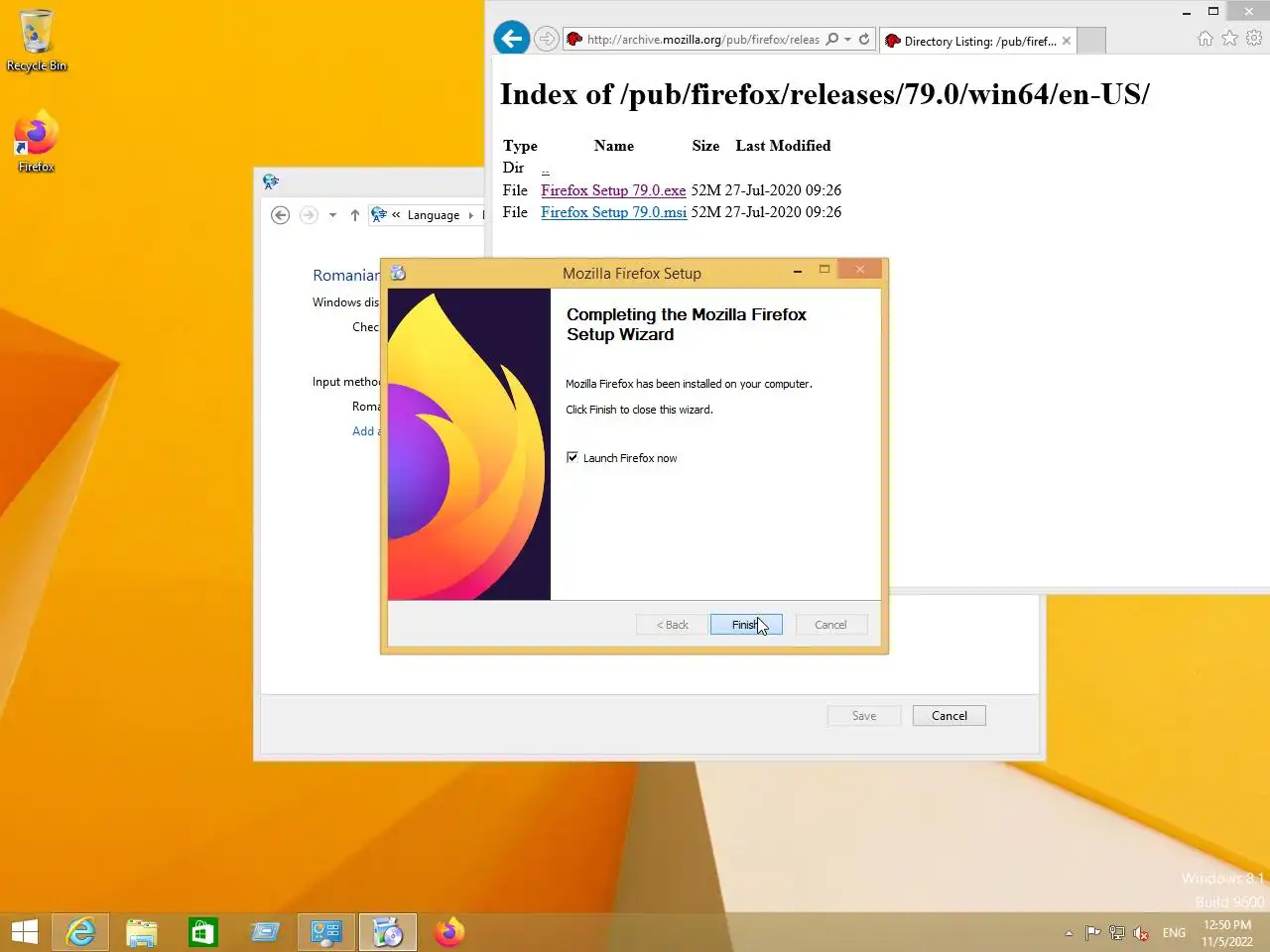The height and width of the screenshot is (952, 1270).
Task: Click the address bar URL field
Action: point(702,40)
